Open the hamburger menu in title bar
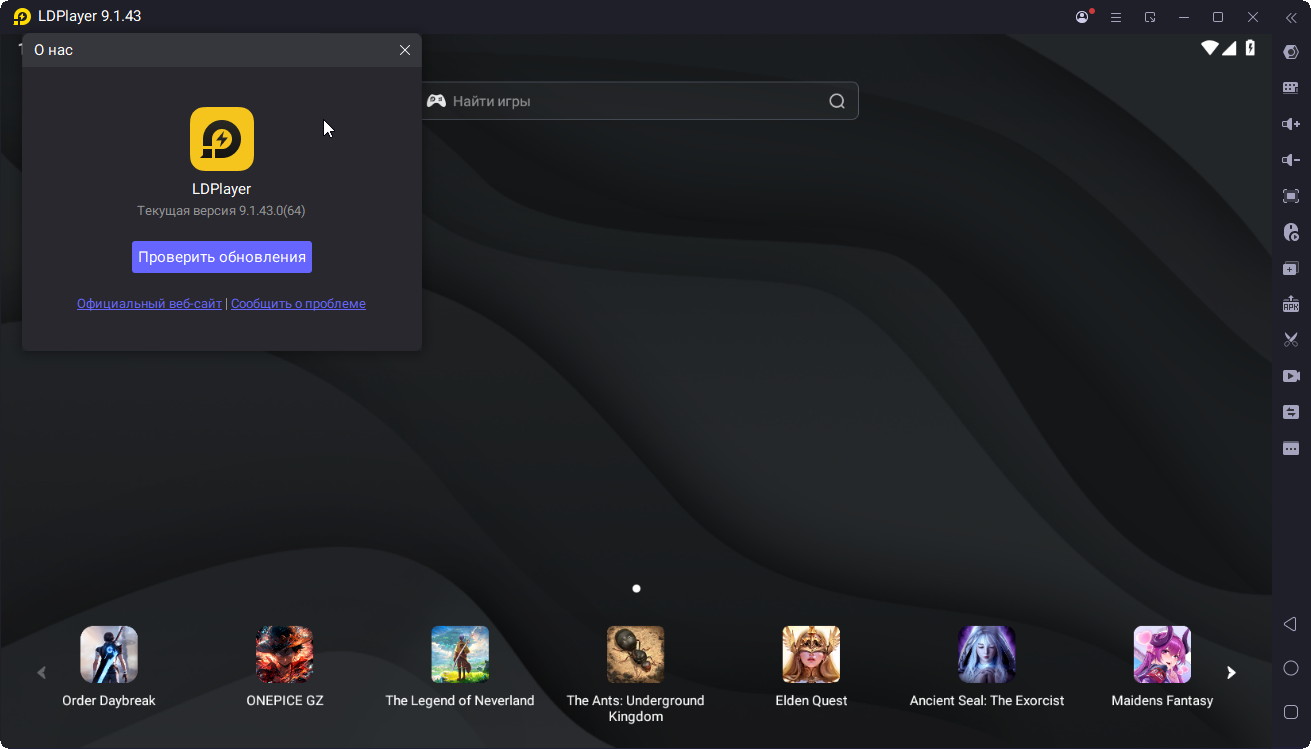This screenshot has width=1311, height=749. tap(1116, 17)
